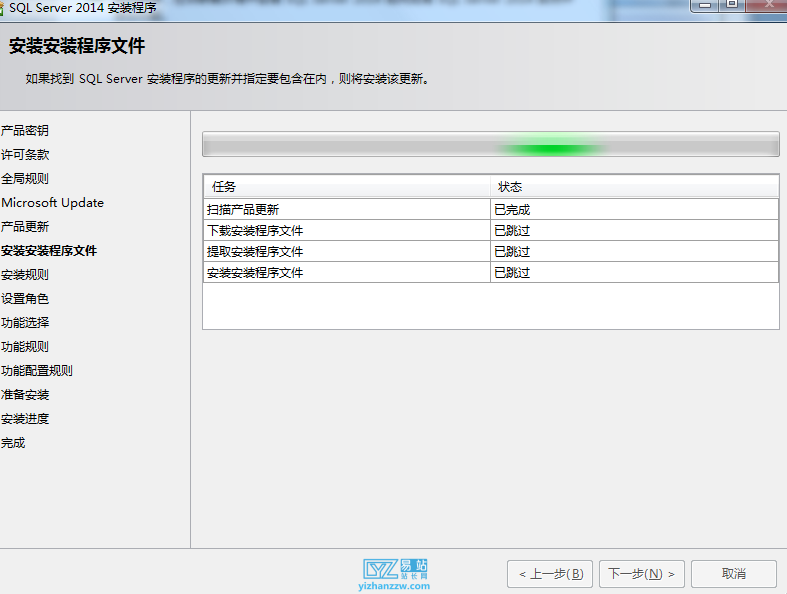Click the SQL Server 2014 title bar icon
Image resolution: width=787 pixels, height=594 pixels.
(2, 9)
